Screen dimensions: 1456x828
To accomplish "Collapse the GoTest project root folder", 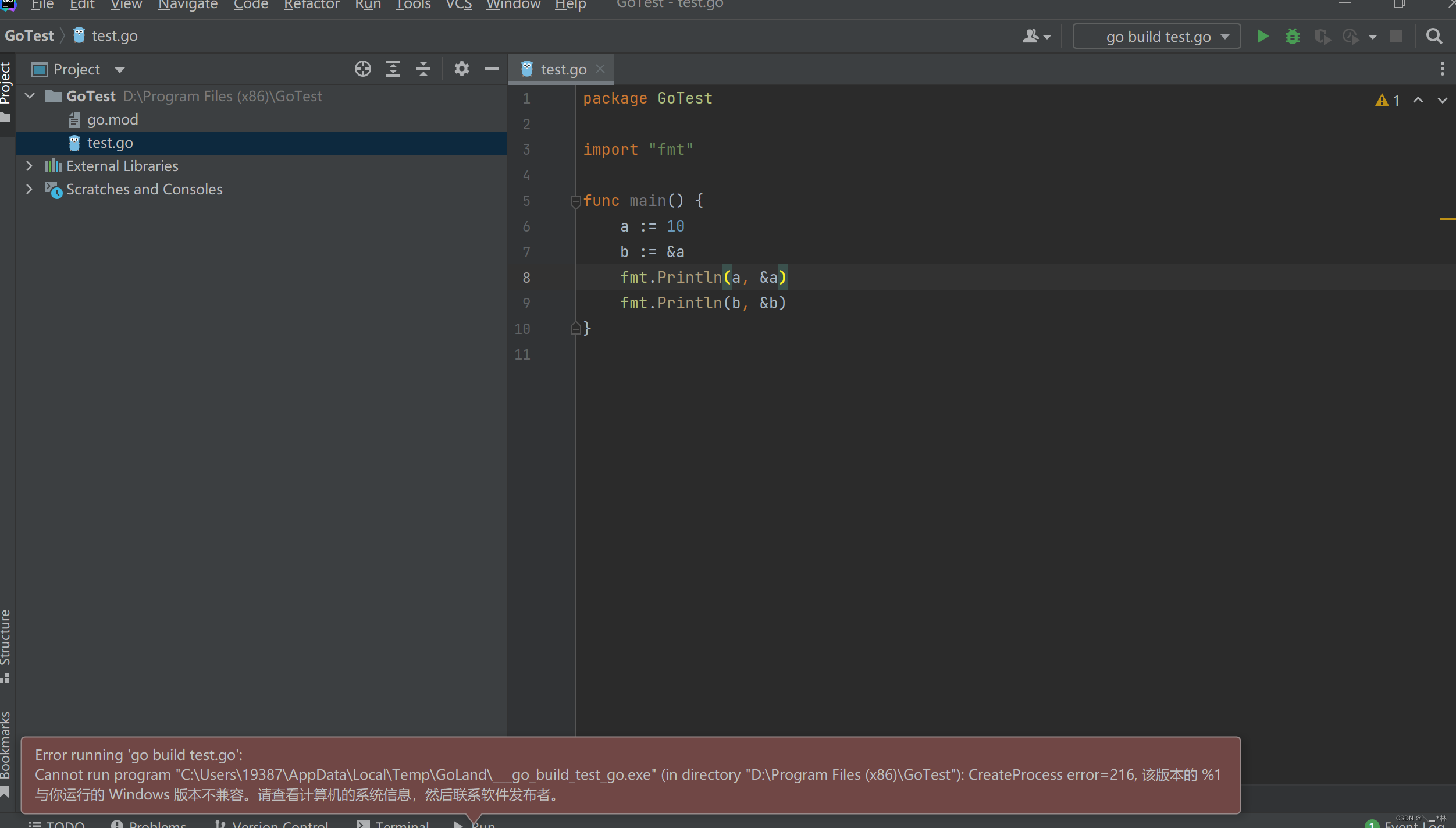I will tap(30, 96).
